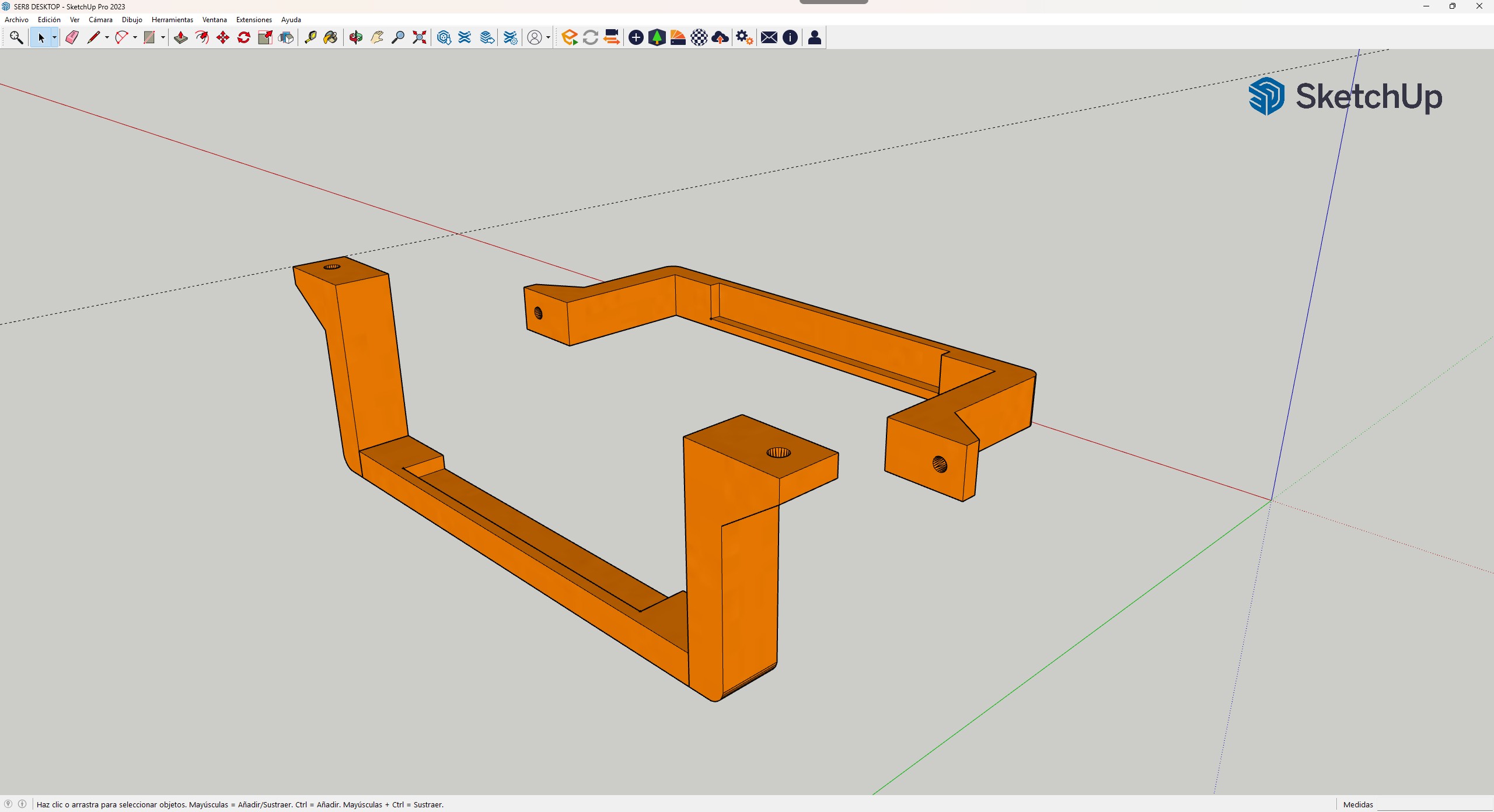Open the Edición menu
This screenshot has height=812, width=1494.
click(49, 20)
